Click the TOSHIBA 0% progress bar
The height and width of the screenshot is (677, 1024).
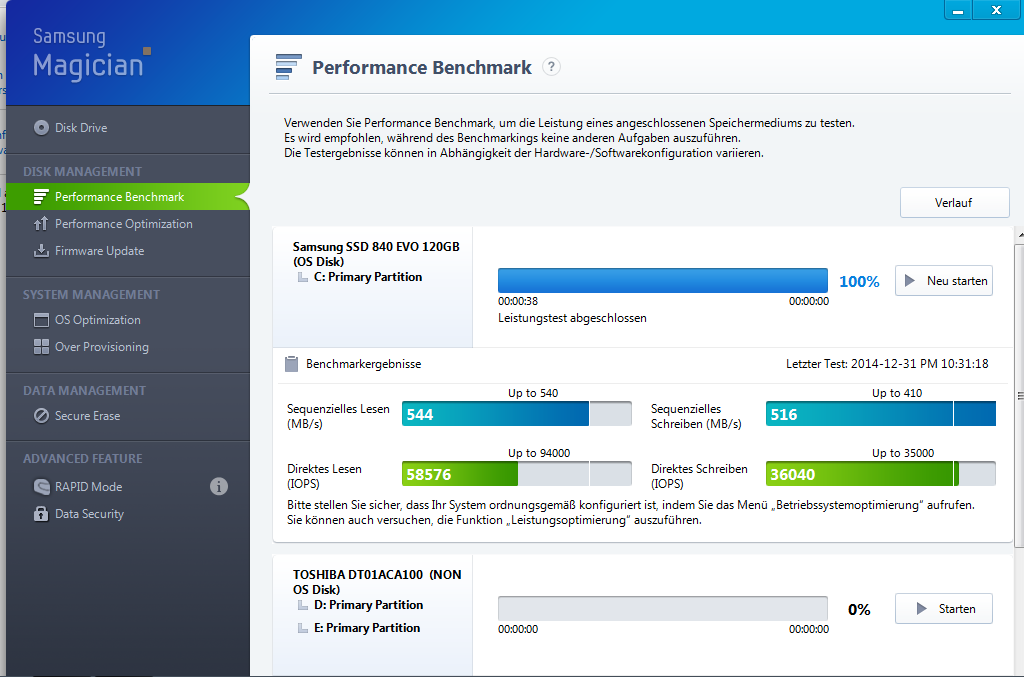click(663, 608)
